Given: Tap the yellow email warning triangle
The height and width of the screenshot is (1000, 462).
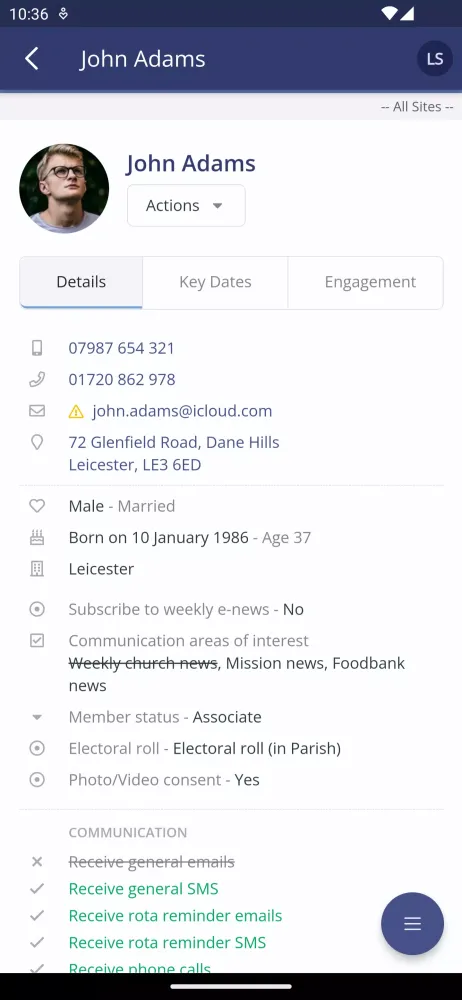Looking at the screenshot, I should [x=76, y=411].
